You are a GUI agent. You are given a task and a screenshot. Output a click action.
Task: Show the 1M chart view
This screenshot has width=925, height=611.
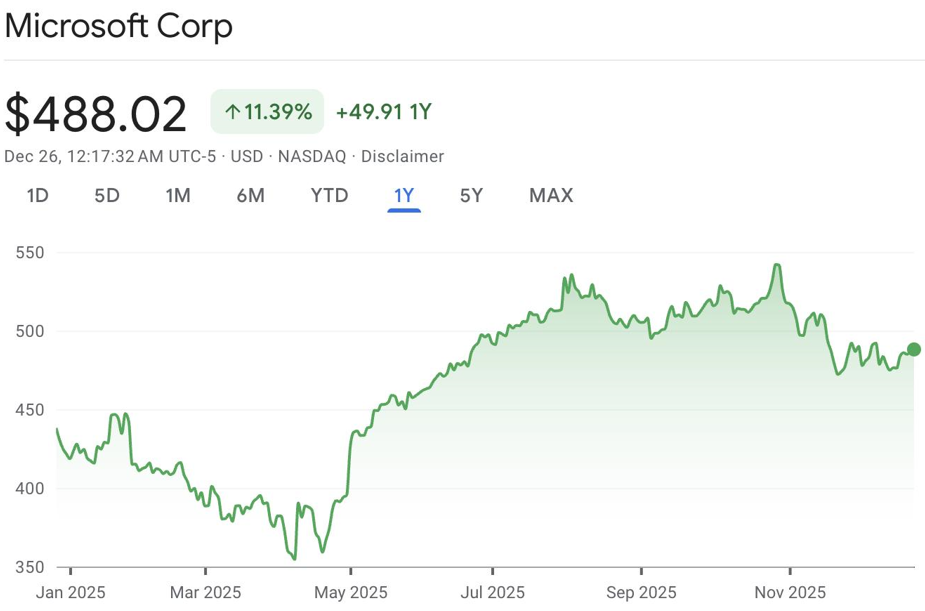point(178,195)
